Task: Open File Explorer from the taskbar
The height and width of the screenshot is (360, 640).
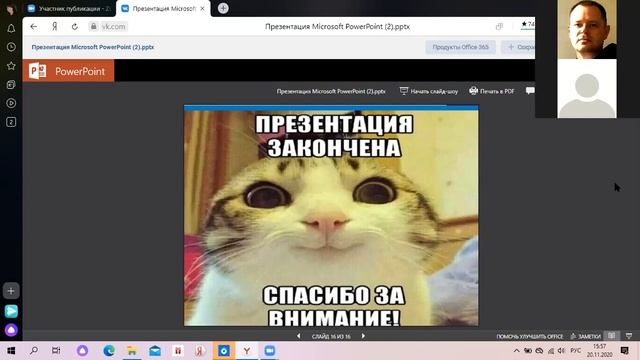Action: (x=131, y=351)
